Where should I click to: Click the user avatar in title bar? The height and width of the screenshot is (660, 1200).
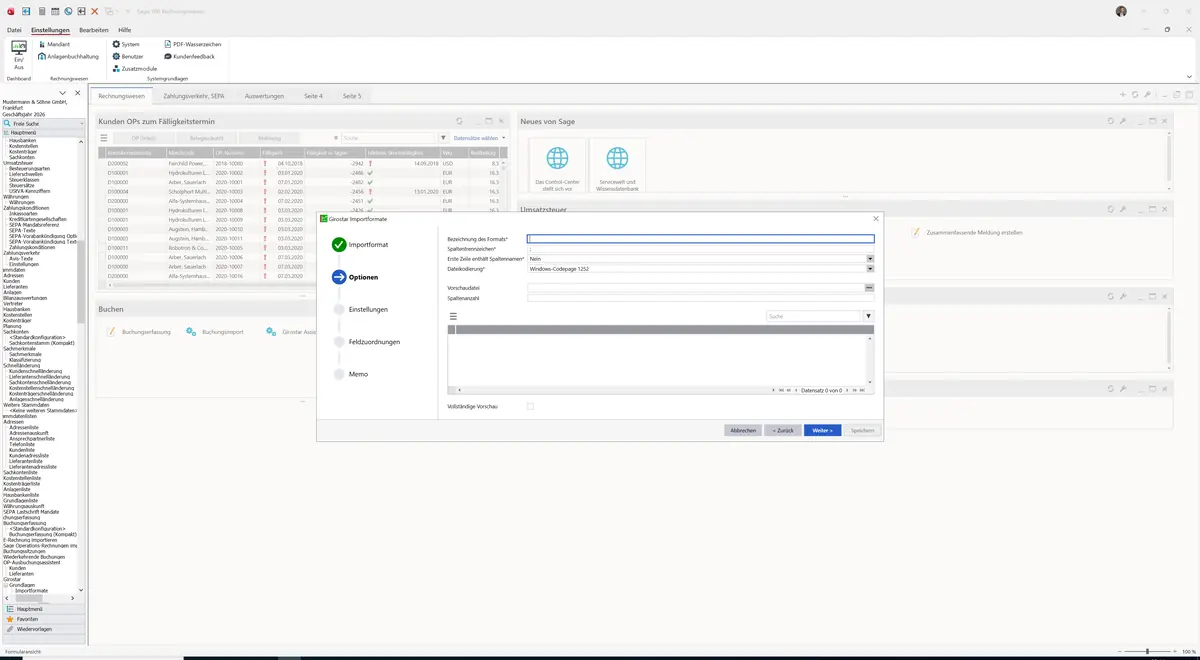[1122, 11]
